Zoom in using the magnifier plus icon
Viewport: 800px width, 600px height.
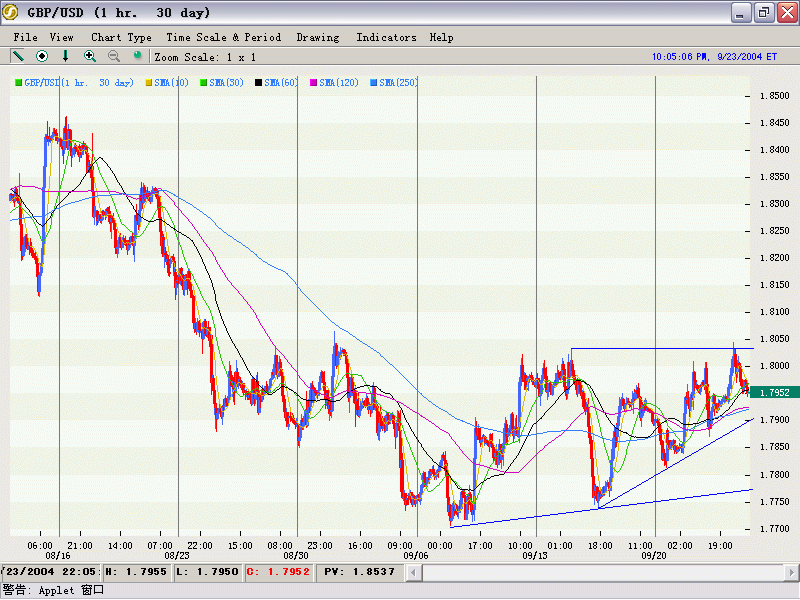click(90, 57)
